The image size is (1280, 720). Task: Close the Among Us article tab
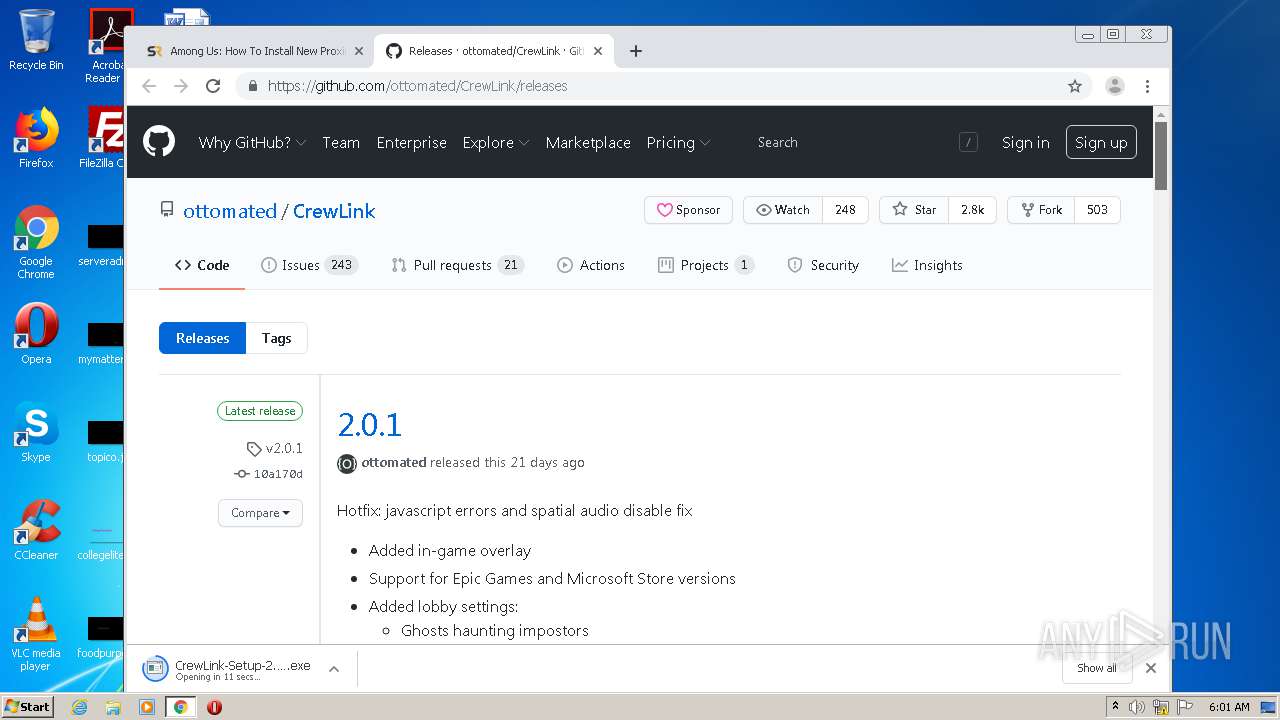[x=358, y=51]
